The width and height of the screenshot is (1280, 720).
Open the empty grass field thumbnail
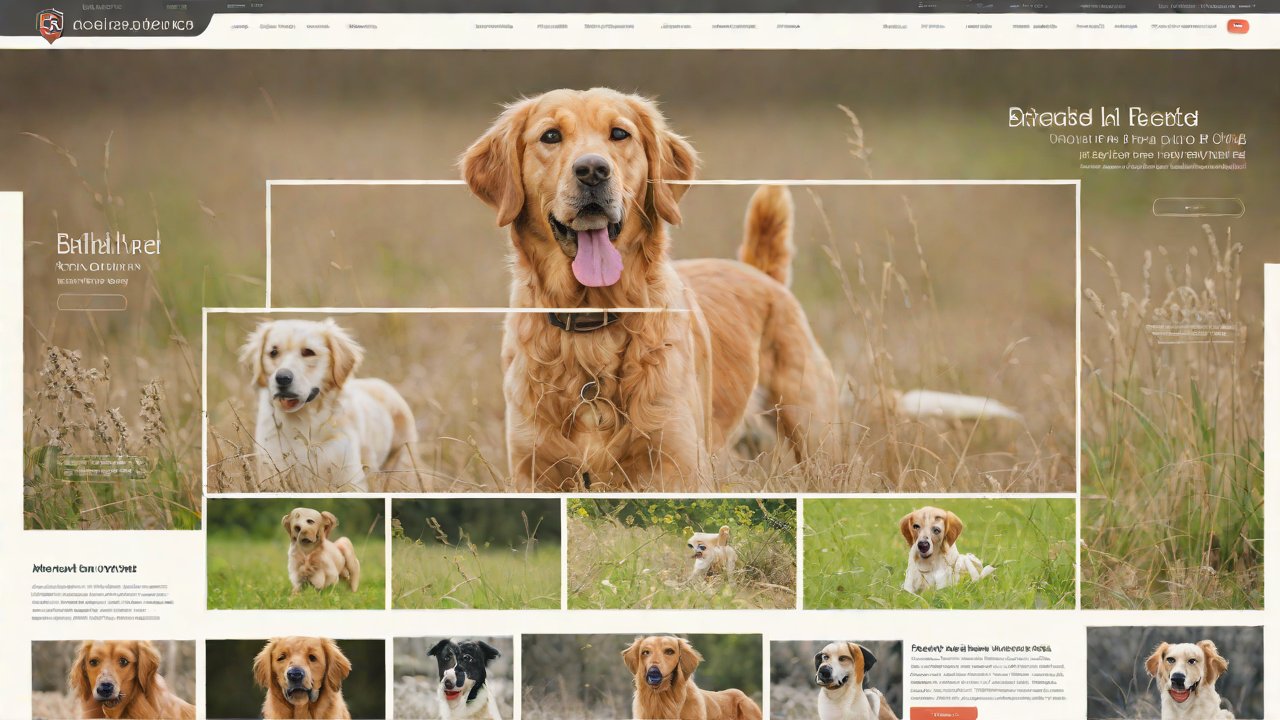476,553
